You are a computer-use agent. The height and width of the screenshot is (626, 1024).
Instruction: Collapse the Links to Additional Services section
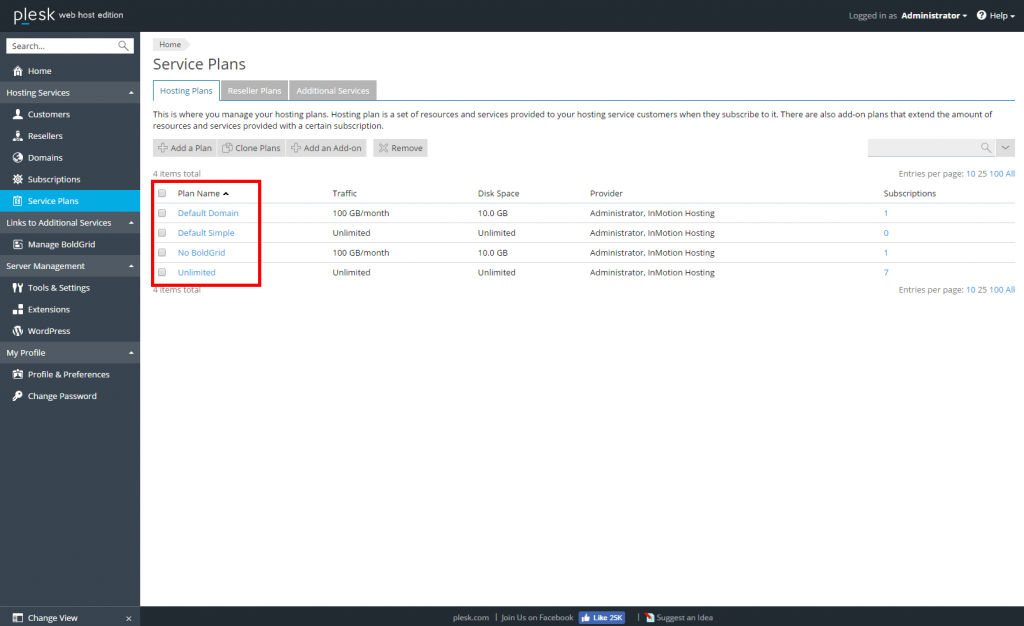[x=131, y=223]
